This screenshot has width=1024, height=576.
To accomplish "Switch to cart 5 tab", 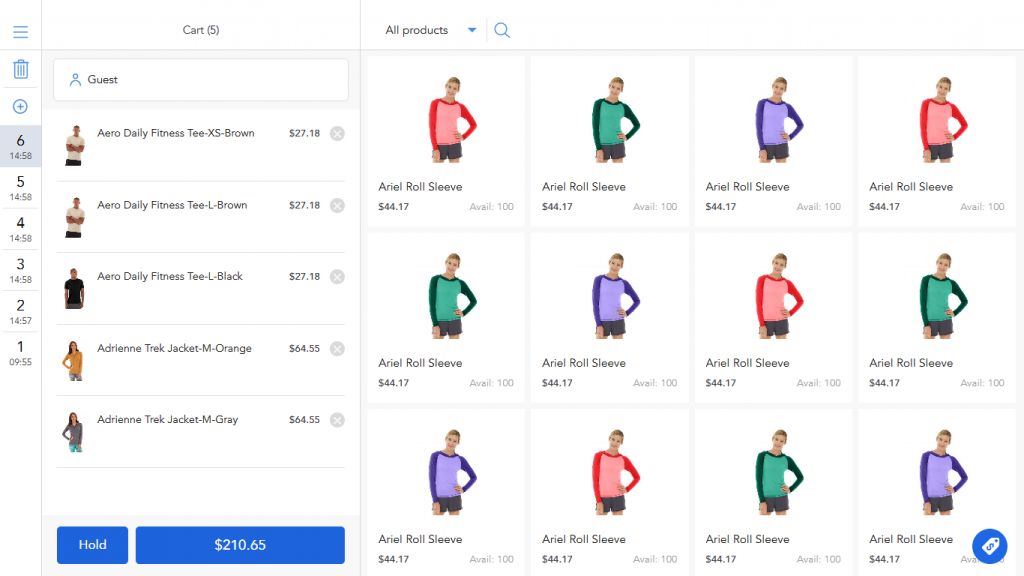I will click(x=20, y=187).
